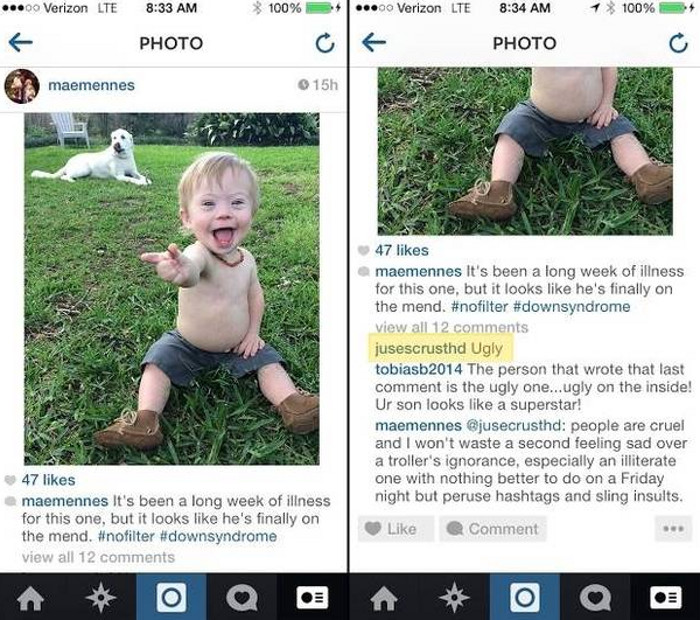The image size is (700, 620).
Task: Open Home tab in left bottom bar
Action: click(x=31, y=597)
